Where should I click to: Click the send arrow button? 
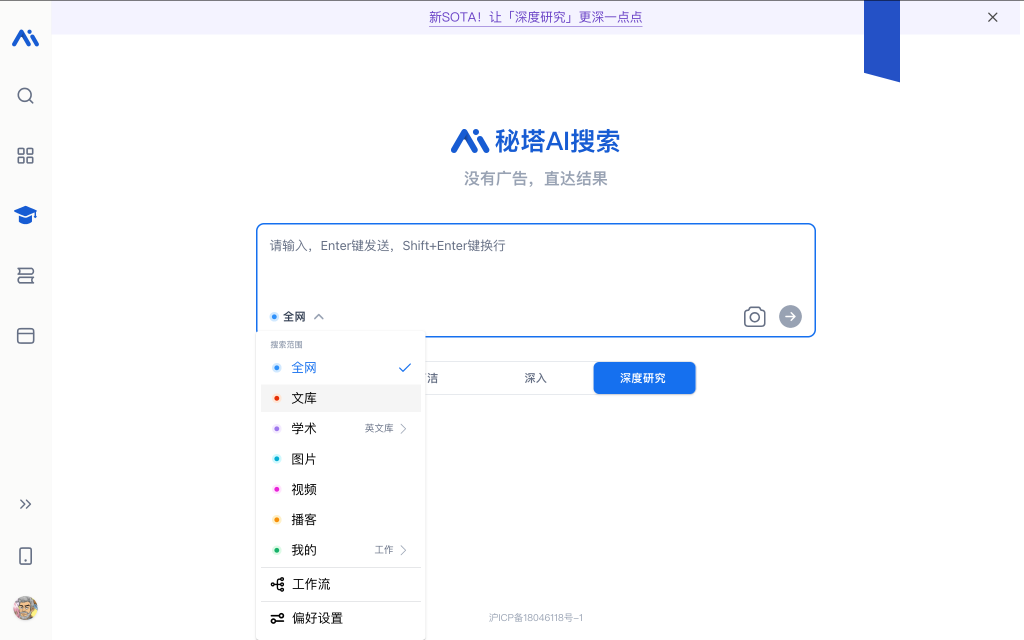[x=790, y=317]
